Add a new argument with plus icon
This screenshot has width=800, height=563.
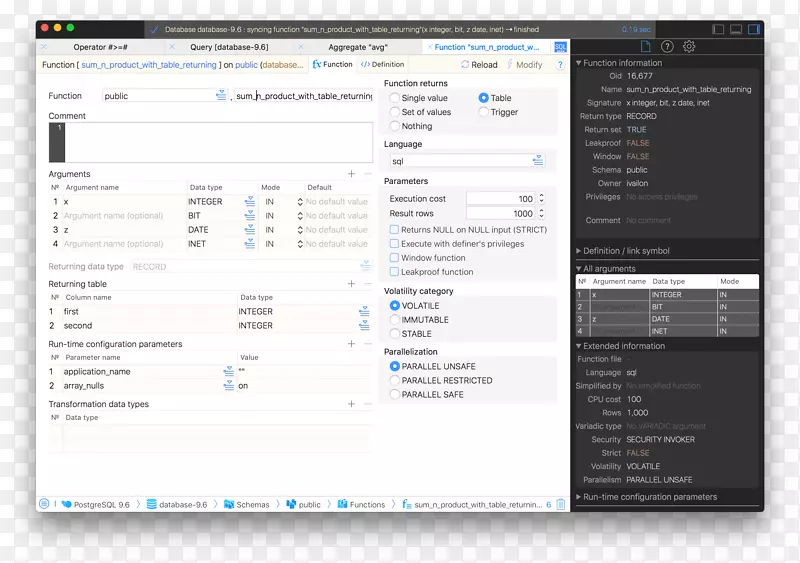pyautogui.click(x=351, y=174)
